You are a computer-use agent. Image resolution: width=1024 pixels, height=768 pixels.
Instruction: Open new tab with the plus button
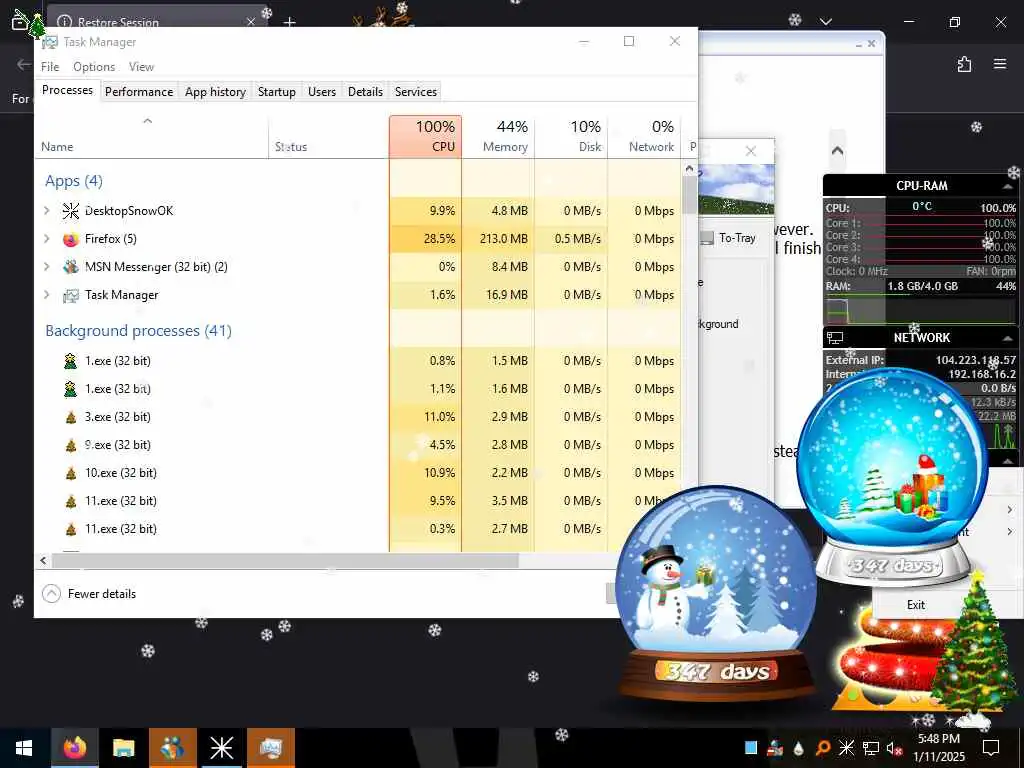(289, 22)
